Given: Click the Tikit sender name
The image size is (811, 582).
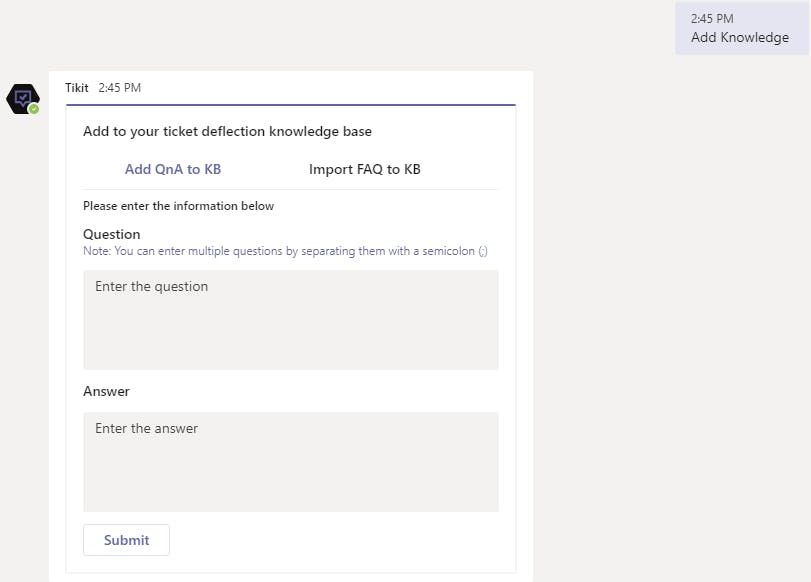Looking at the screenshot, I should (77, 88).
